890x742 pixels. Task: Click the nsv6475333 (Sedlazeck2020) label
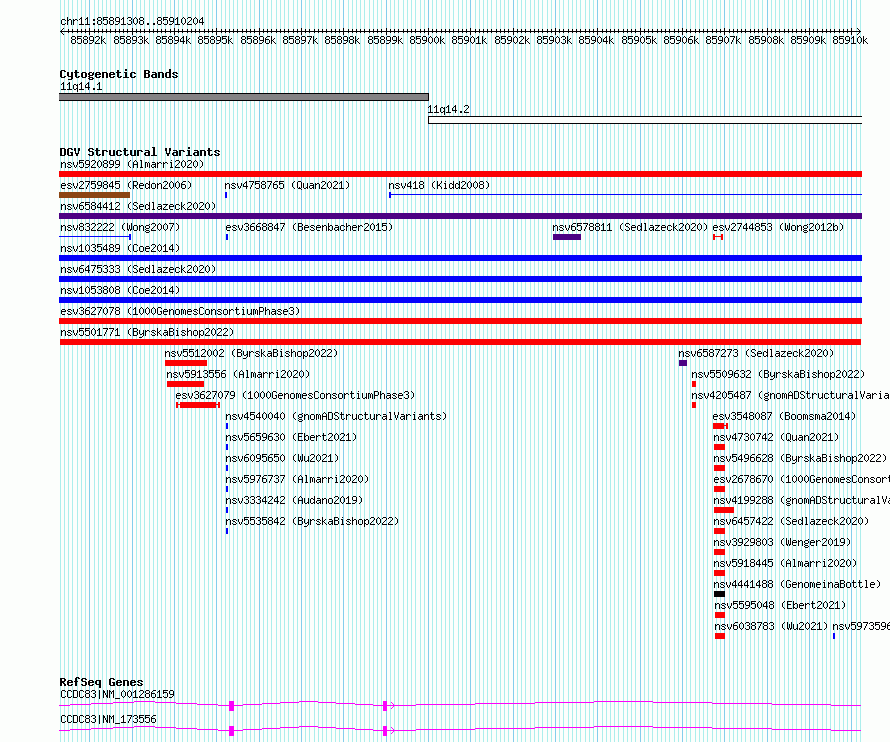pyautogui.click(x=138, y=270)
